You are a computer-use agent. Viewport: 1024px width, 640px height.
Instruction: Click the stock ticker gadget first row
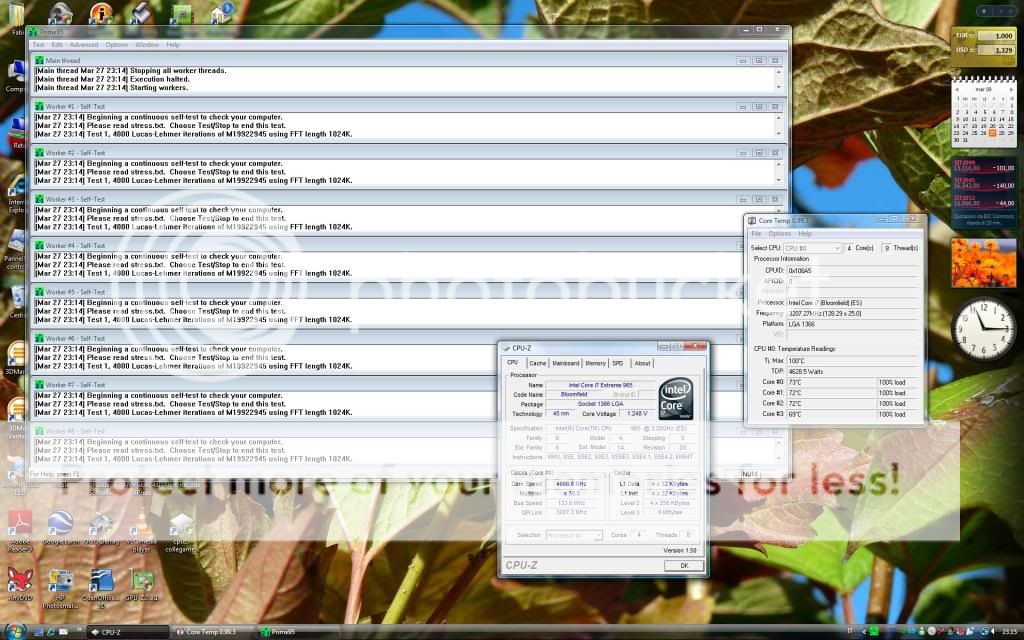[984, 166]
